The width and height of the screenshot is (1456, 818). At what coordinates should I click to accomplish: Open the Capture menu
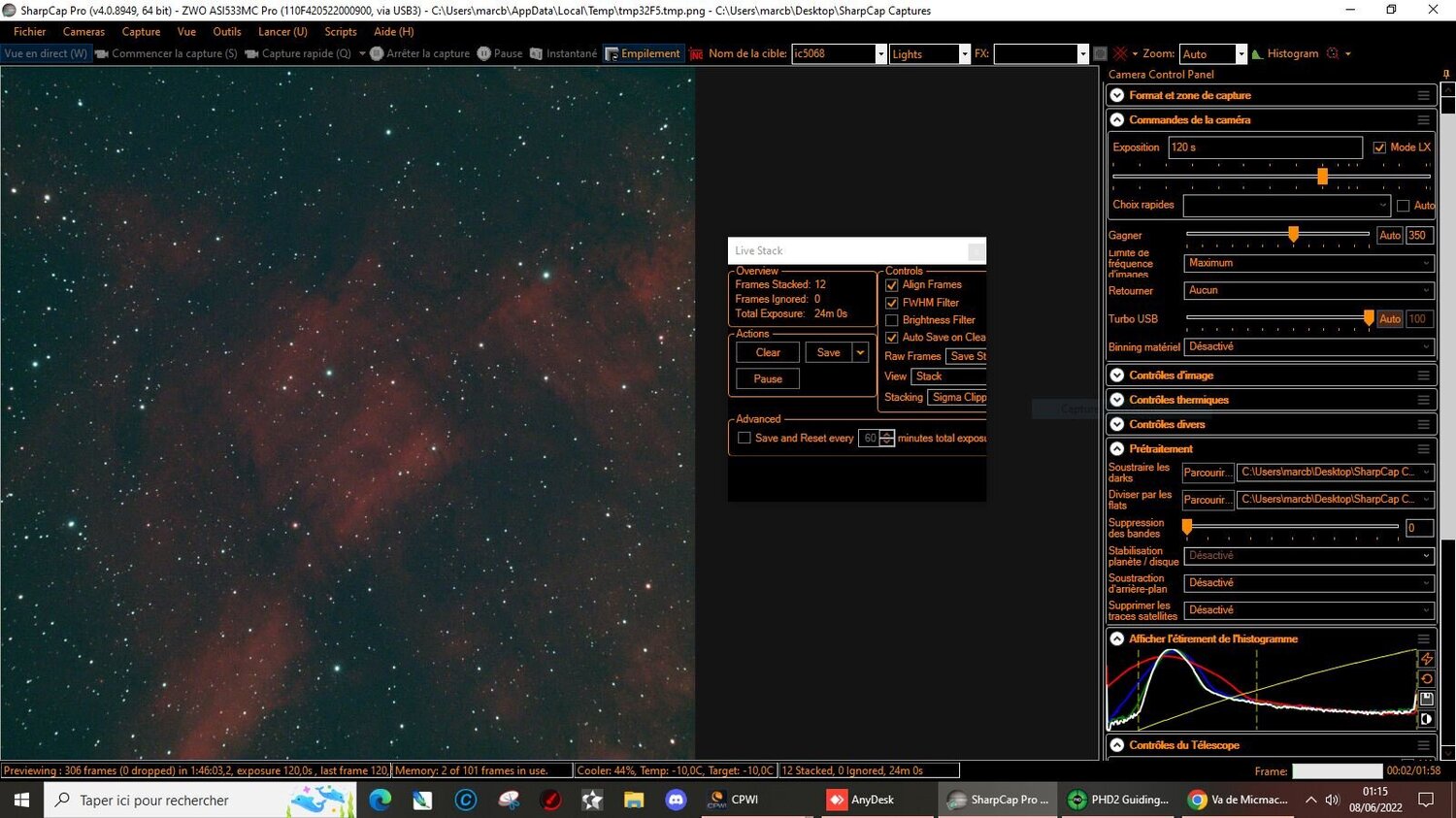141,32
